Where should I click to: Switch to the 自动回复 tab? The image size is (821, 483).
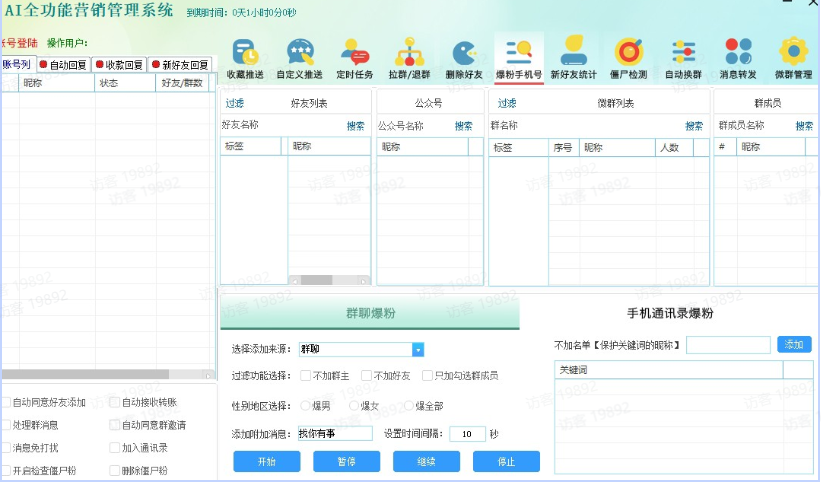tap(63, 65)
